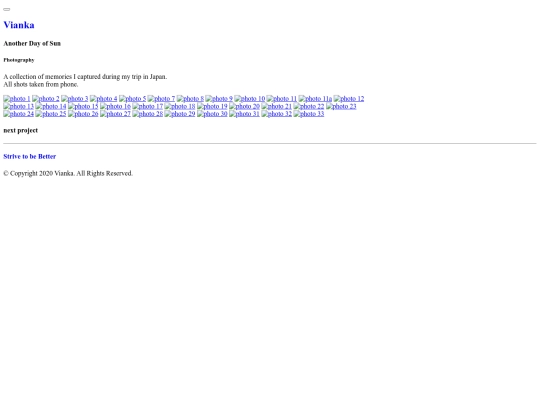Open the photo 30 thumbnail link
Image resolution: width=540 pixels, height=405 pixels.
click(212, 114)
